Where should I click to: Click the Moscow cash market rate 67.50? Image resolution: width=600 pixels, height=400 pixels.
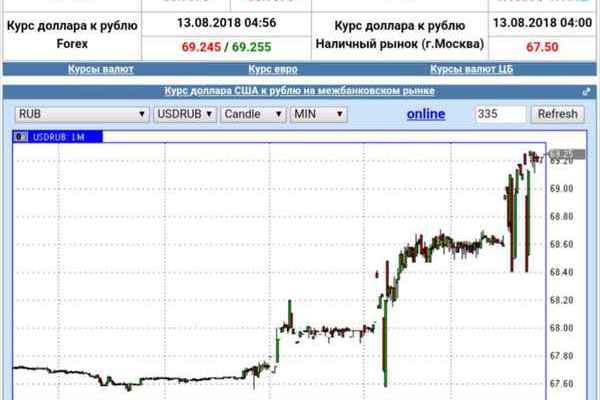[x=542, y=46]
